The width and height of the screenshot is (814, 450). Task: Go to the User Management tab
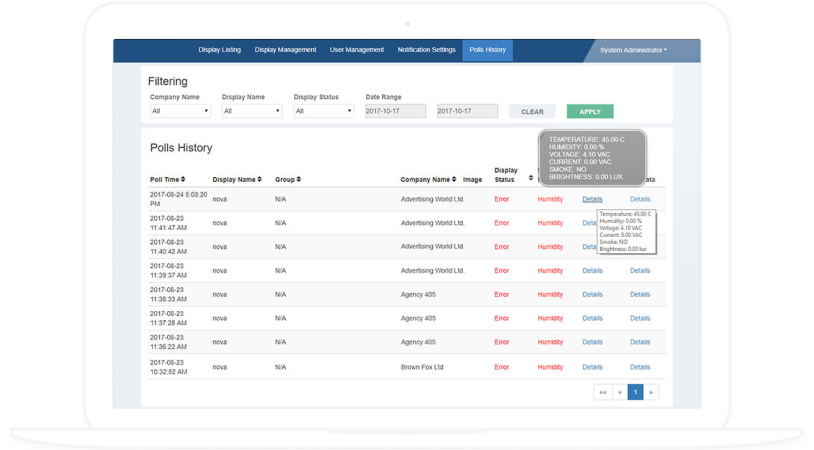357,50
